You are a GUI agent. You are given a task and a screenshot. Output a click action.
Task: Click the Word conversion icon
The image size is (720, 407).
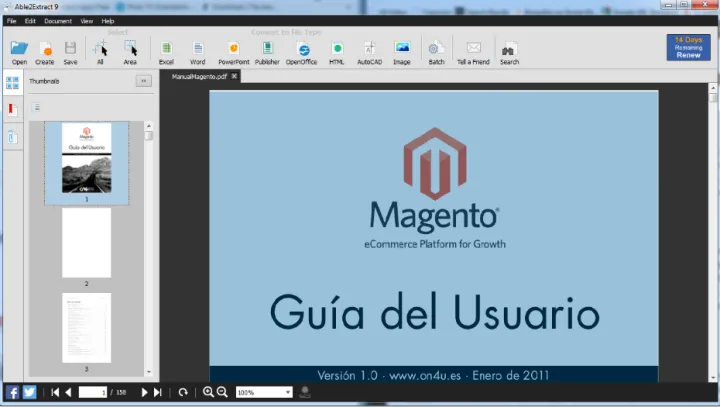pos(197,51)
